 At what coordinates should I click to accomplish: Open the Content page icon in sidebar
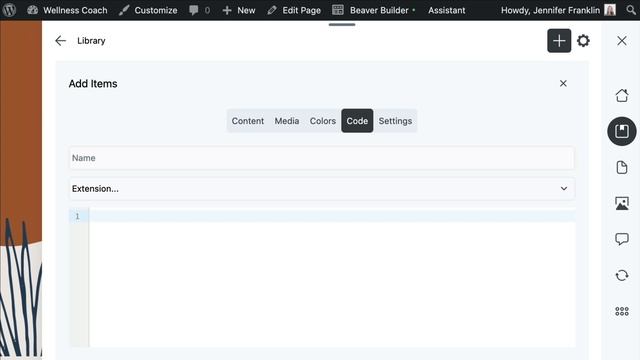point(622,167)
